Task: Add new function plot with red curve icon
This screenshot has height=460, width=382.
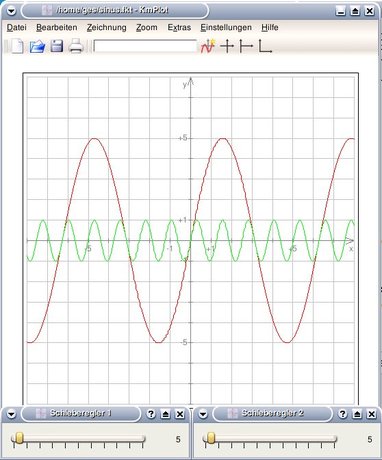Action: 208,46
